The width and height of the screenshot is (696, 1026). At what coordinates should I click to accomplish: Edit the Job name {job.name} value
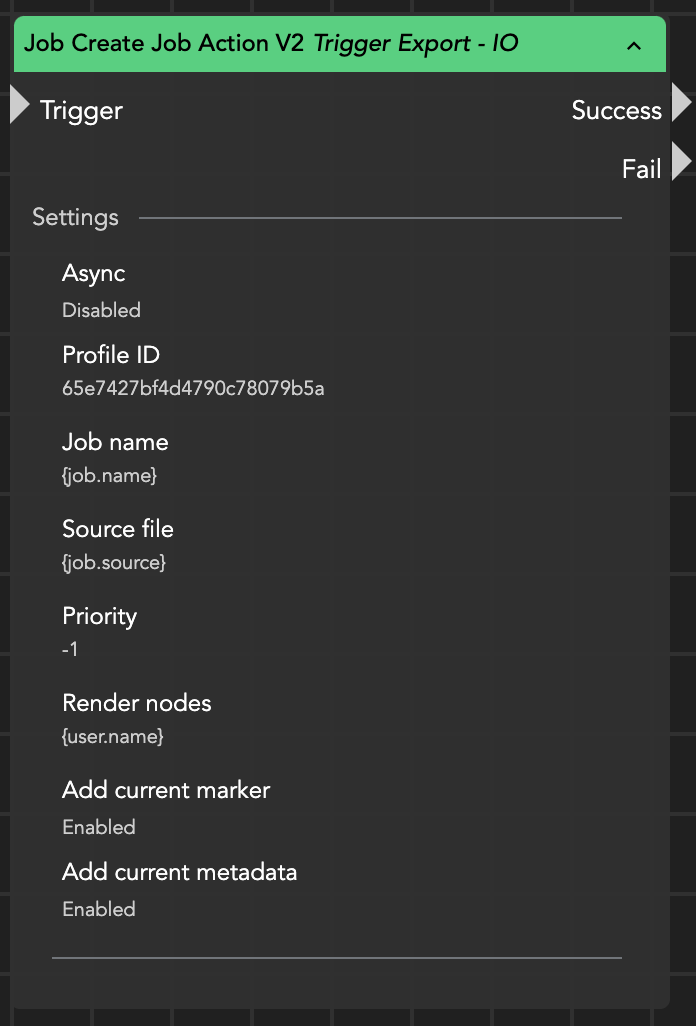110,475
